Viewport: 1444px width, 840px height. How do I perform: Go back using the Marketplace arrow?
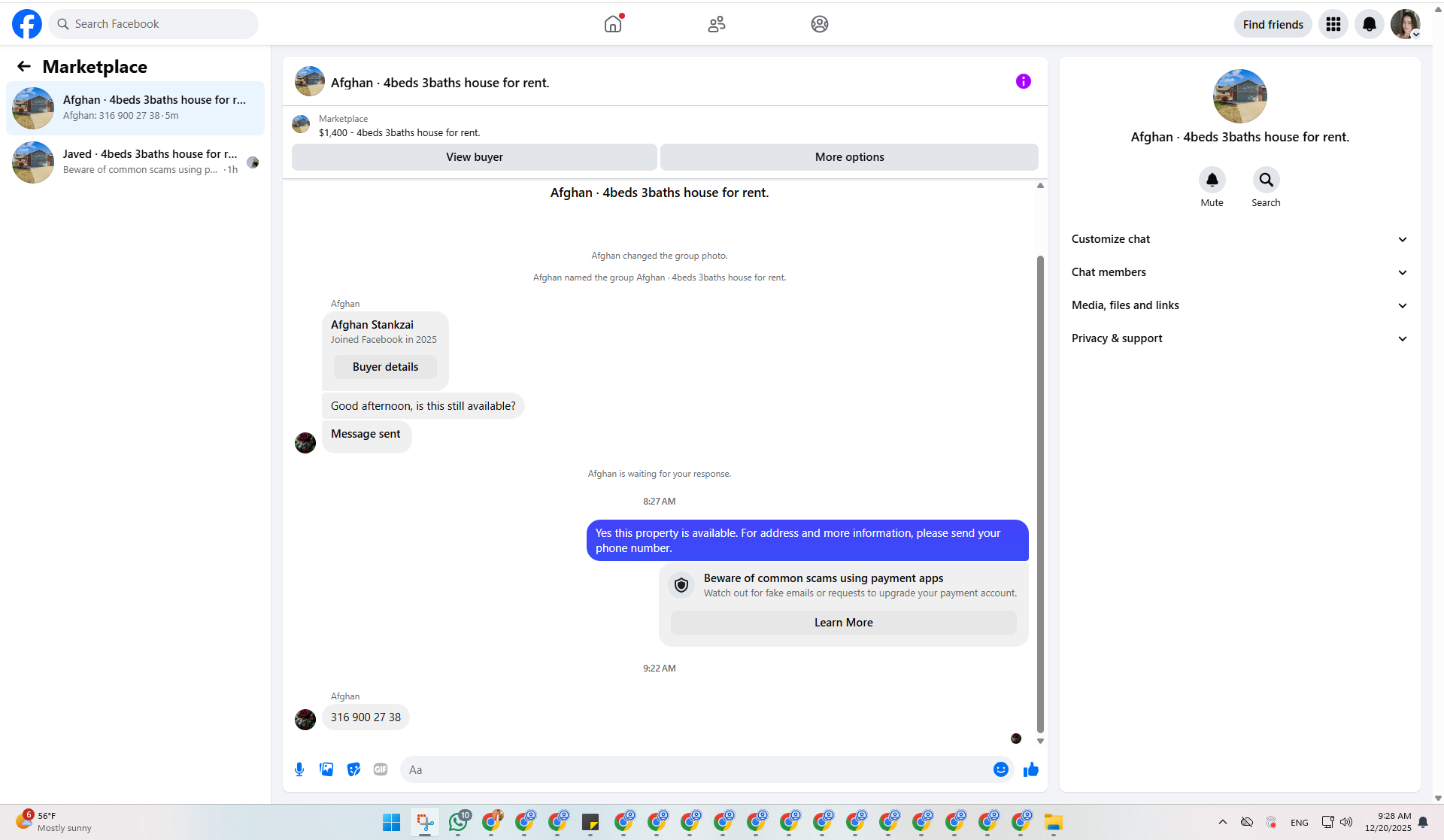click(x=24, y=67)
